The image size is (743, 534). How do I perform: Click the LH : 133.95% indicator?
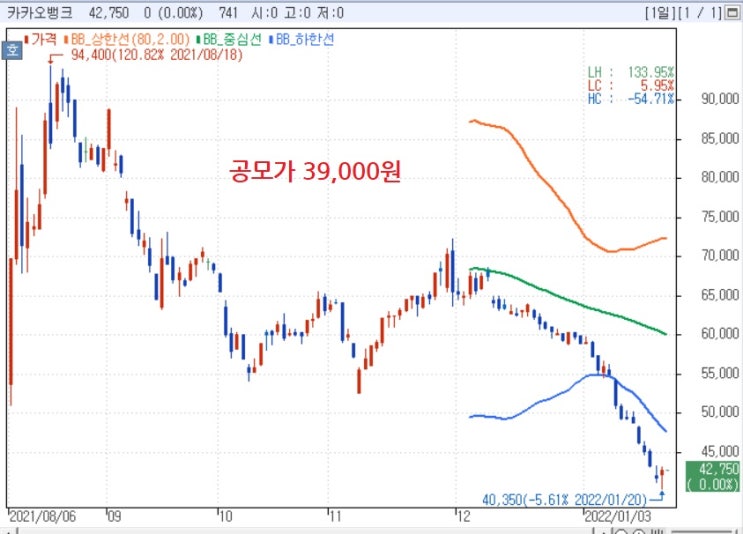pyautogui.click(x=631, y=72)
